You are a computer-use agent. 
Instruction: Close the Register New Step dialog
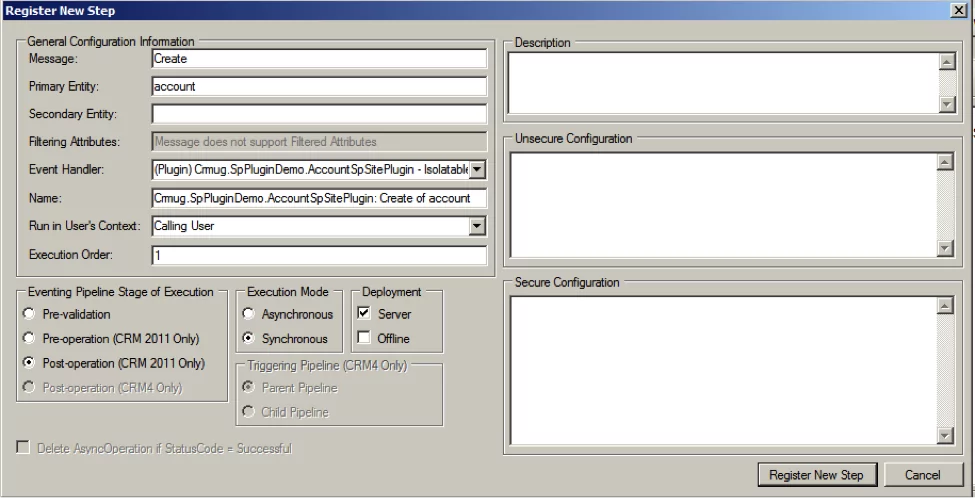(x=959, y=11)
